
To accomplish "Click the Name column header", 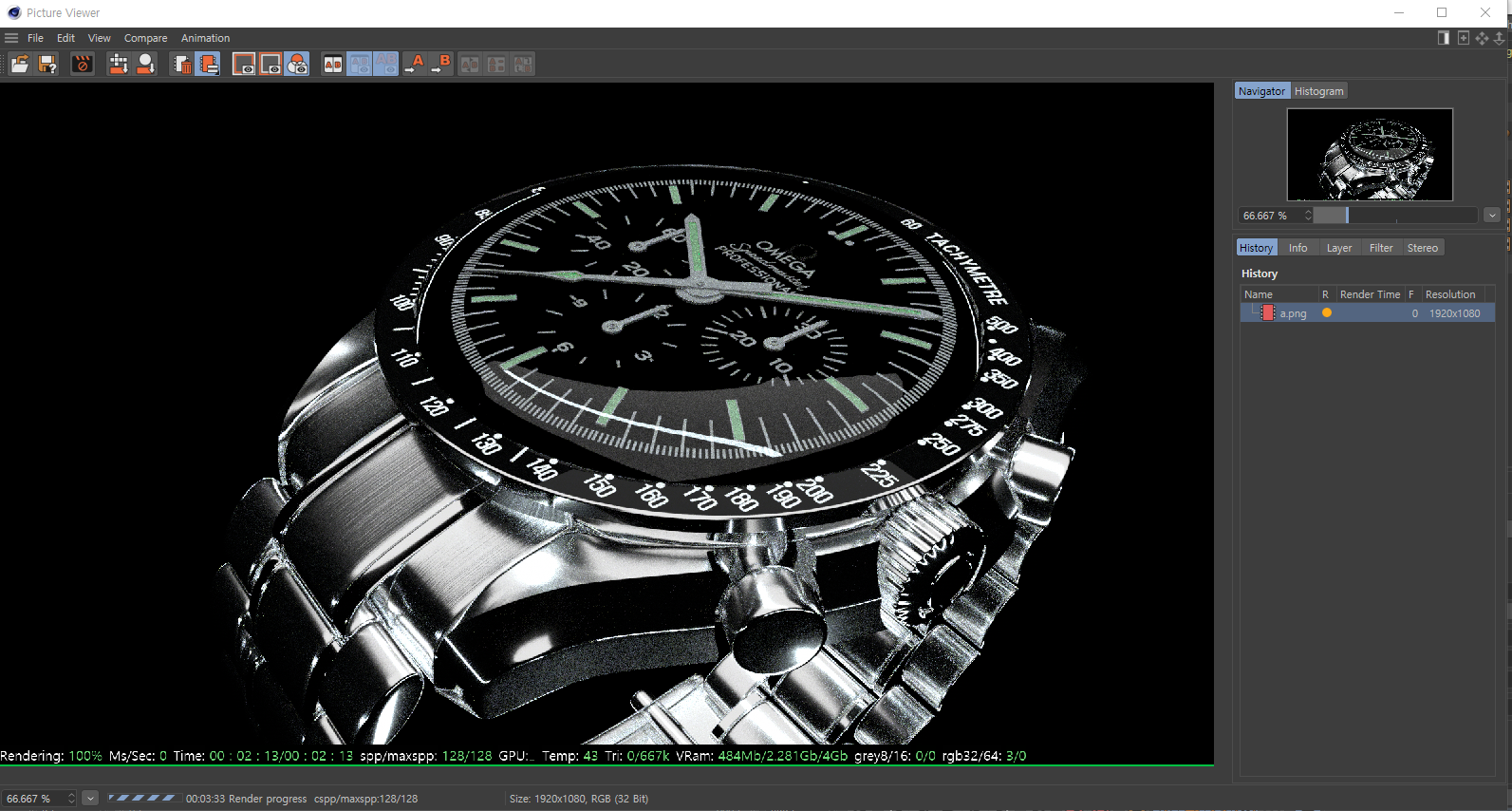I will (x=1279, y=294).
